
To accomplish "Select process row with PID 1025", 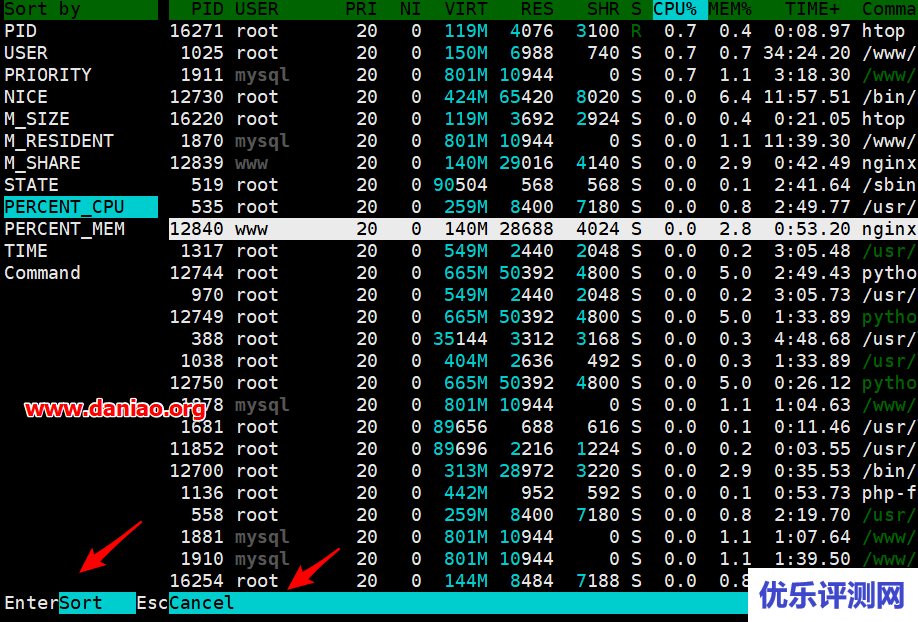I will point(543,53).
